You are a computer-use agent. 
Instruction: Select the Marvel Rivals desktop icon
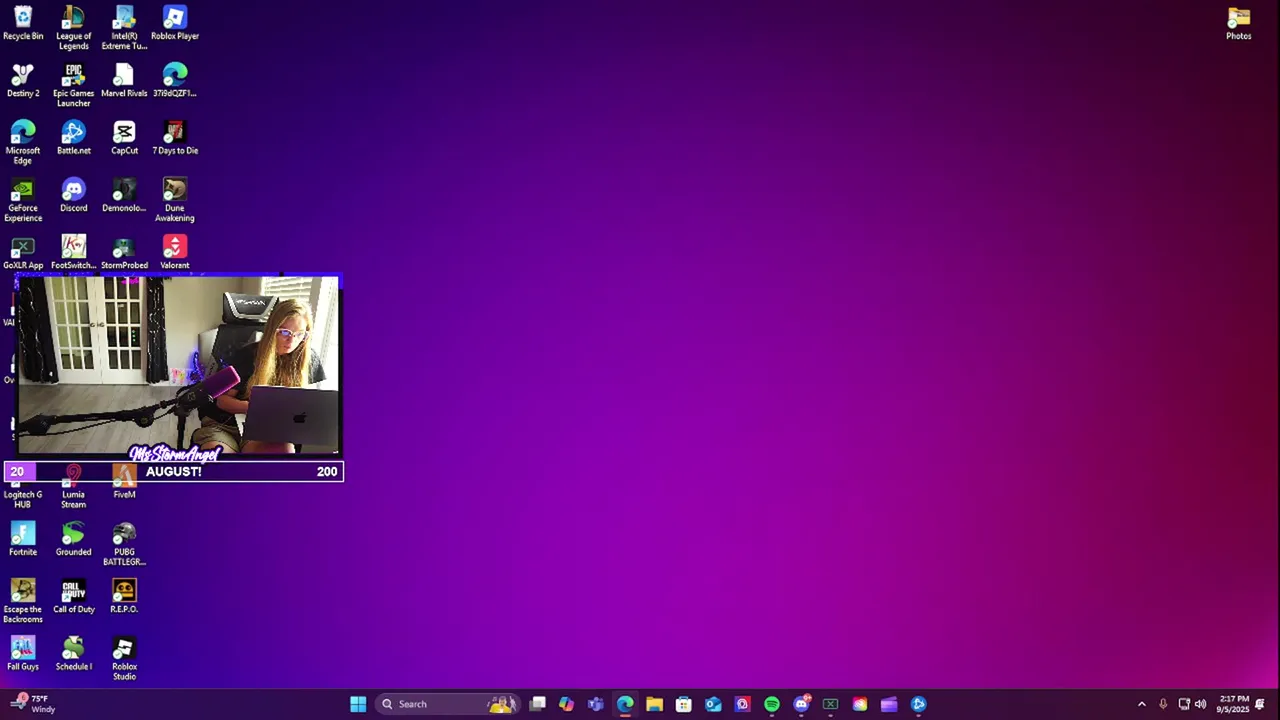[x=124, y=81]
